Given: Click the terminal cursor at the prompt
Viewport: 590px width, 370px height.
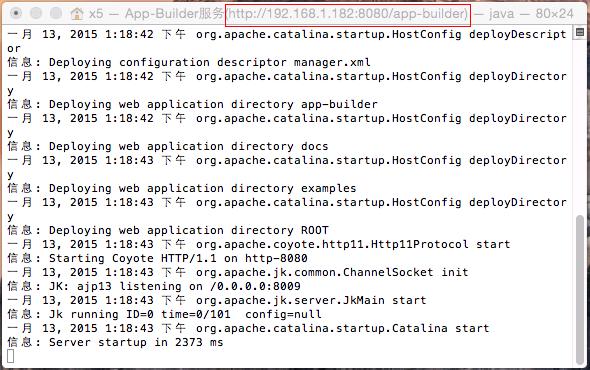Looking at the screenshot, I should click(x=11, y=356).
